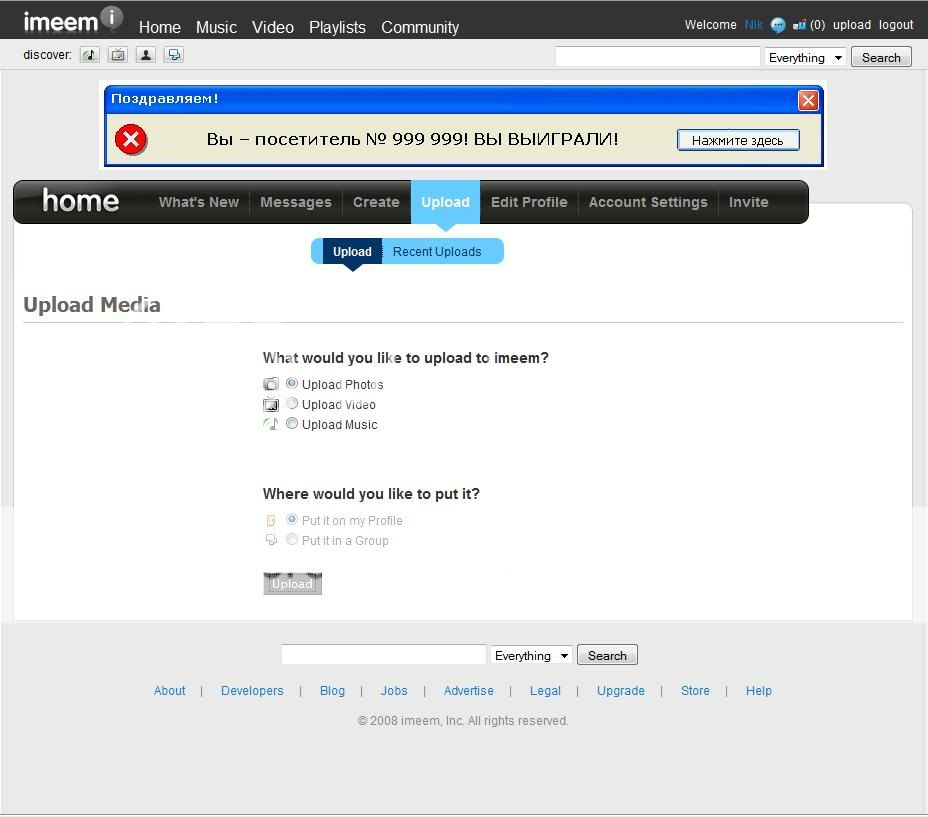Expand the top Everything search dropdown
This screenshot has width=928, height=817.
[805, 58]
